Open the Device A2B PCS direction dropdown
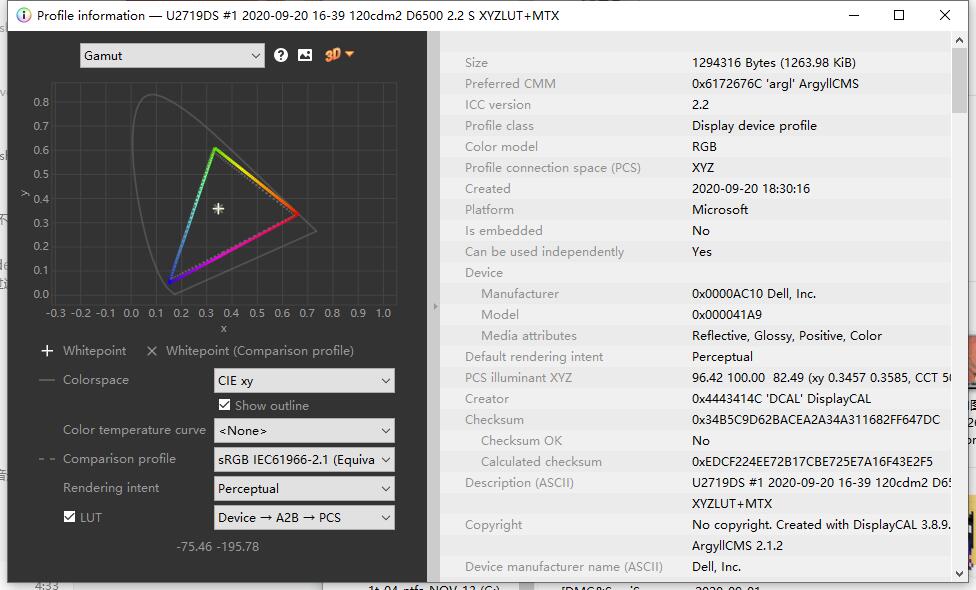Screen dimensions: 976x590 (x=304, y=517)
